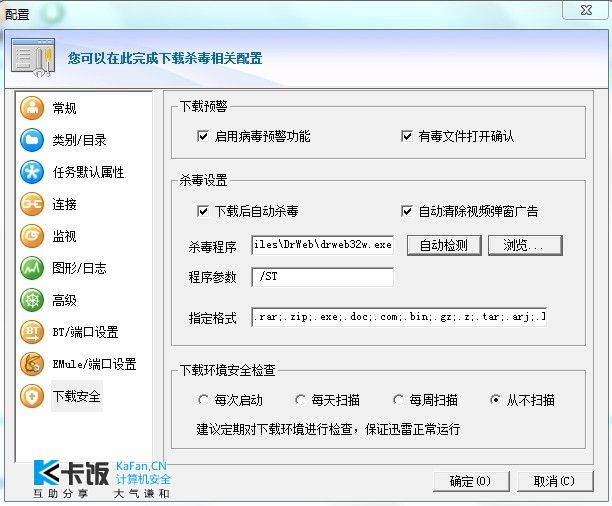Click the 自动检测 button

click(444, 246)
